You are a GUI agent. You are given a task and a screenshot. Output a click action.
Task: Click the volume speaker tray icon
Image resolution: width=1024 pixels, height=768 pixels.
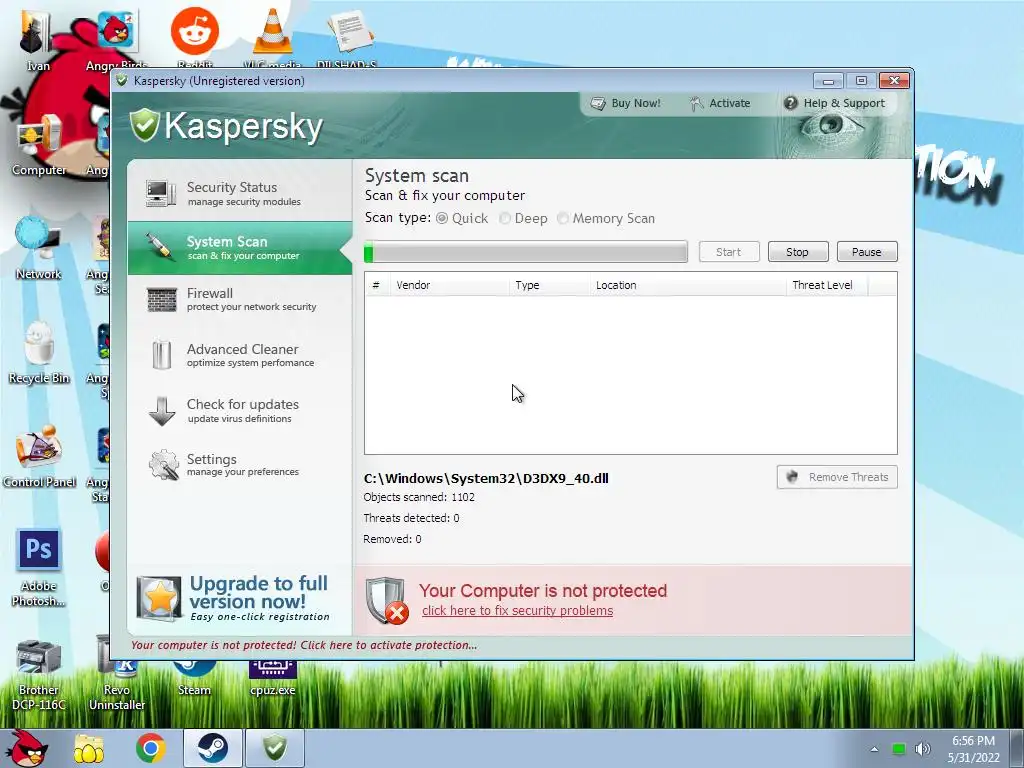coord(922,749)
